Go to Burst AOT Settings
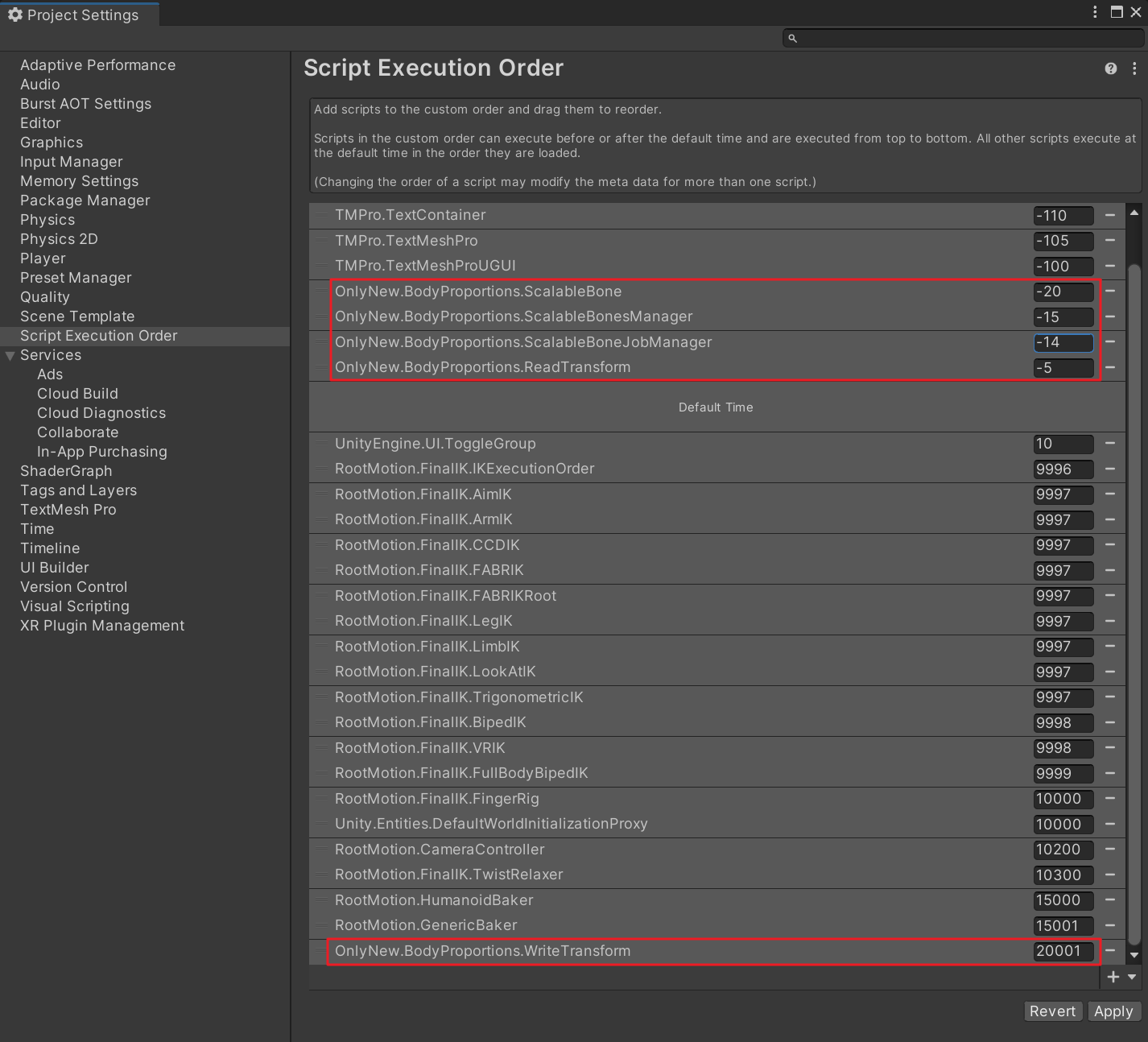This screenshot has width=1148, height=1042. [x=85, y=104]
